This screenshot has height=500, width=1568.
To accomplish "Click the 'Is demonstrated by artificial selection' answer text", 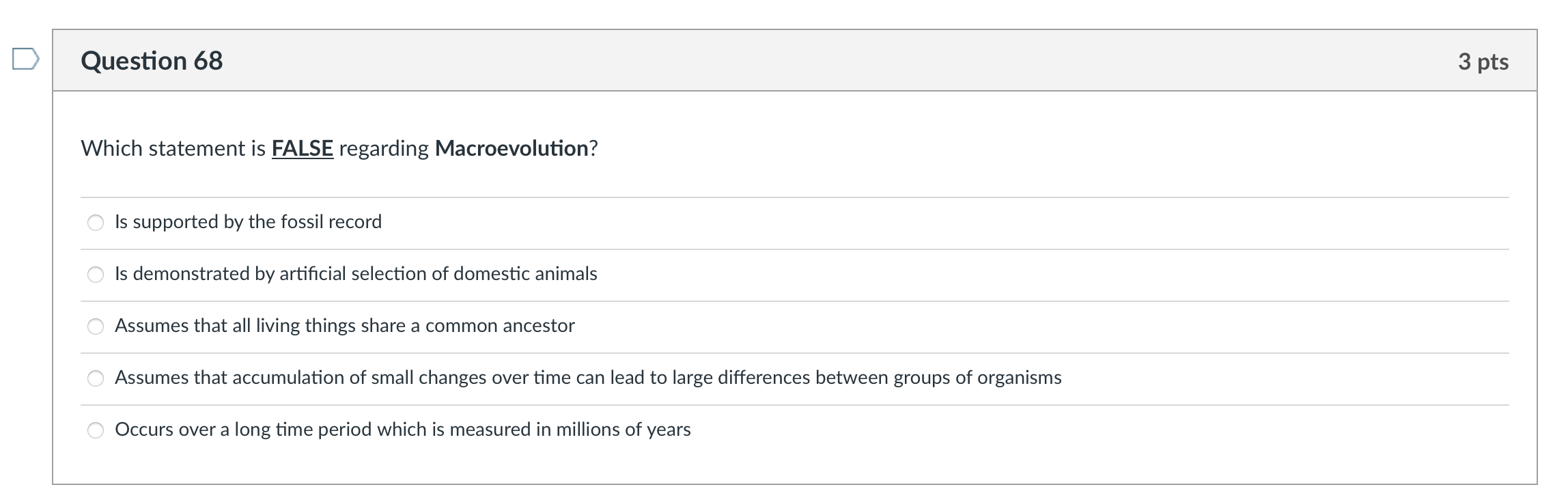I will point(272,274).
